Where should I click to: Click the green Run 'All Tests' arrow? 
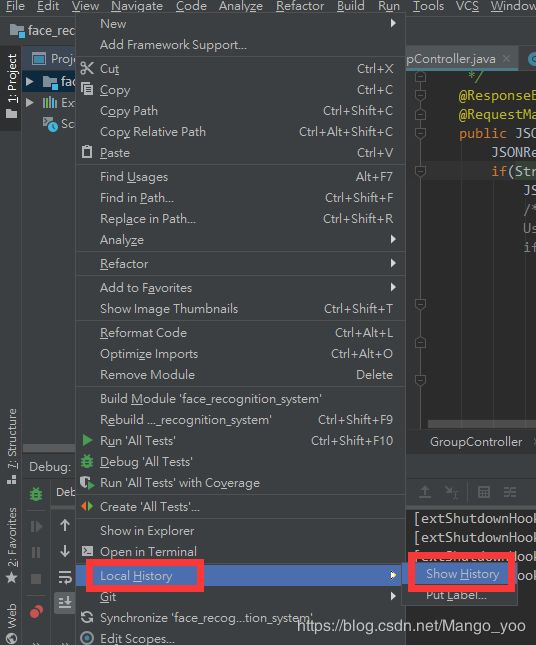(x=87, y=440)
